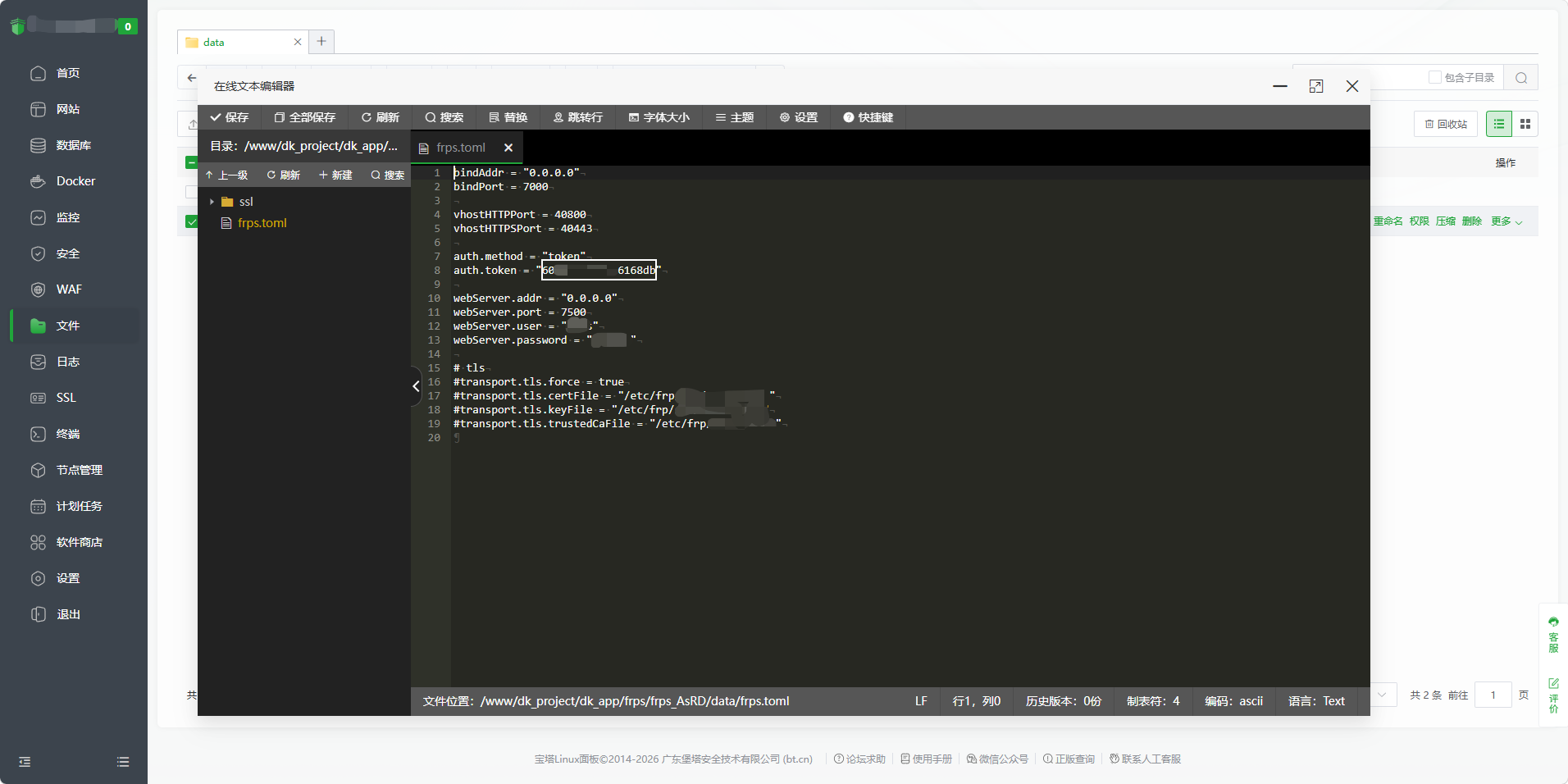Change 语言 Text language in status bar
The width and height of the screenshot is (1568, 784).
pos(1315,701)
